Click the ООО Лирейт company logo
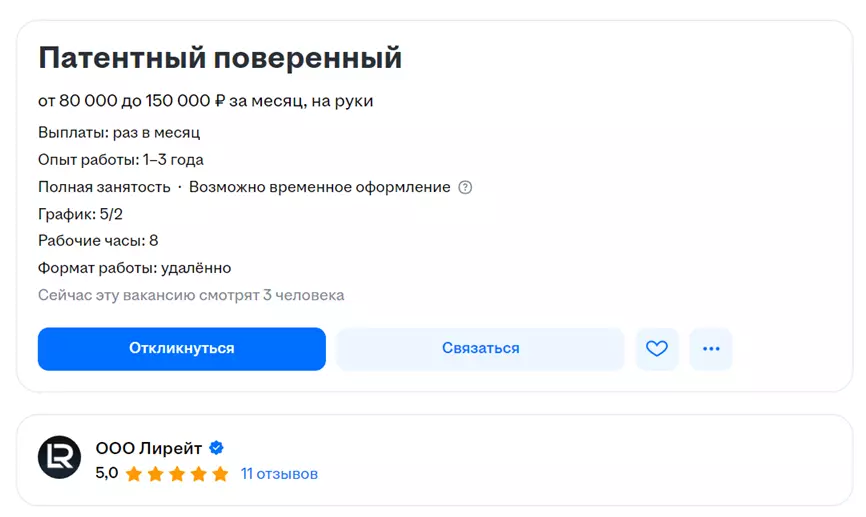This screenshot has width=866, height=517. [x=59, y=458]
